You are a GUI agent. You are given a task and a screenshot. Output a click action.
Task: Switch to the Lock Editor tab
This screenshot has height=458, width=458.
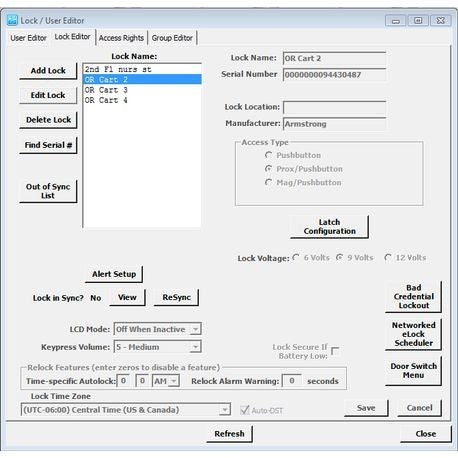pyautogui.click(x=72, y=37)
